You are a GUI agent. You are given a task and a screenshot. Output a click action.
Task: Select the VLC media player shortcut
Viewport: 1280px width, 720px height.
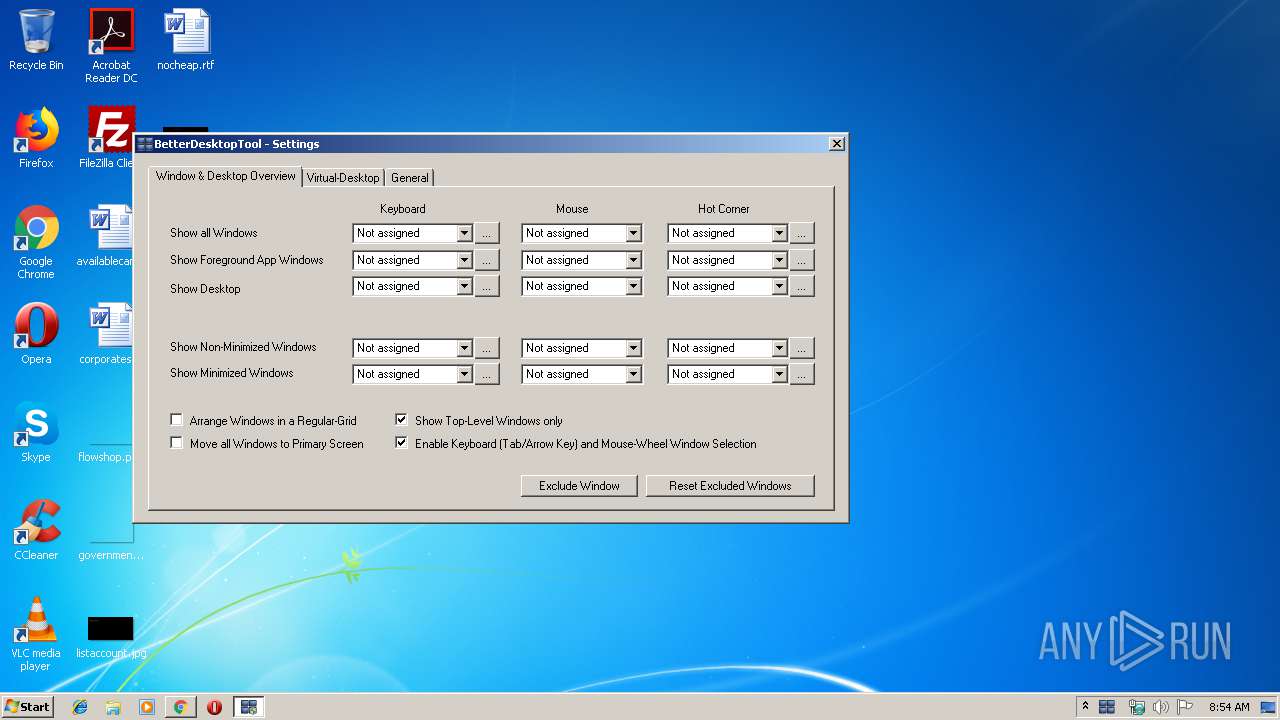pos(36,634)
